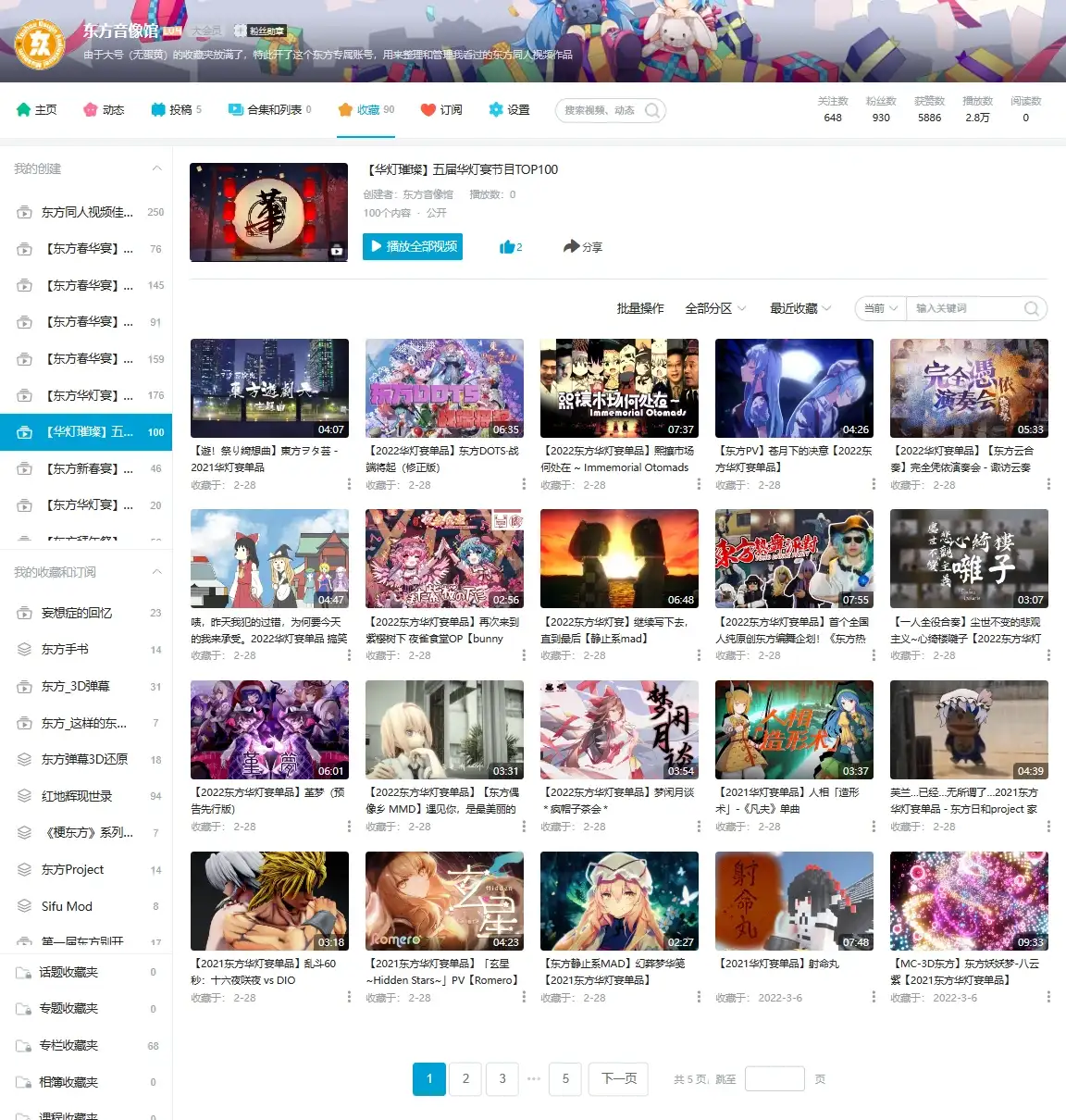Go to page 5

[x=565, y=1078]
